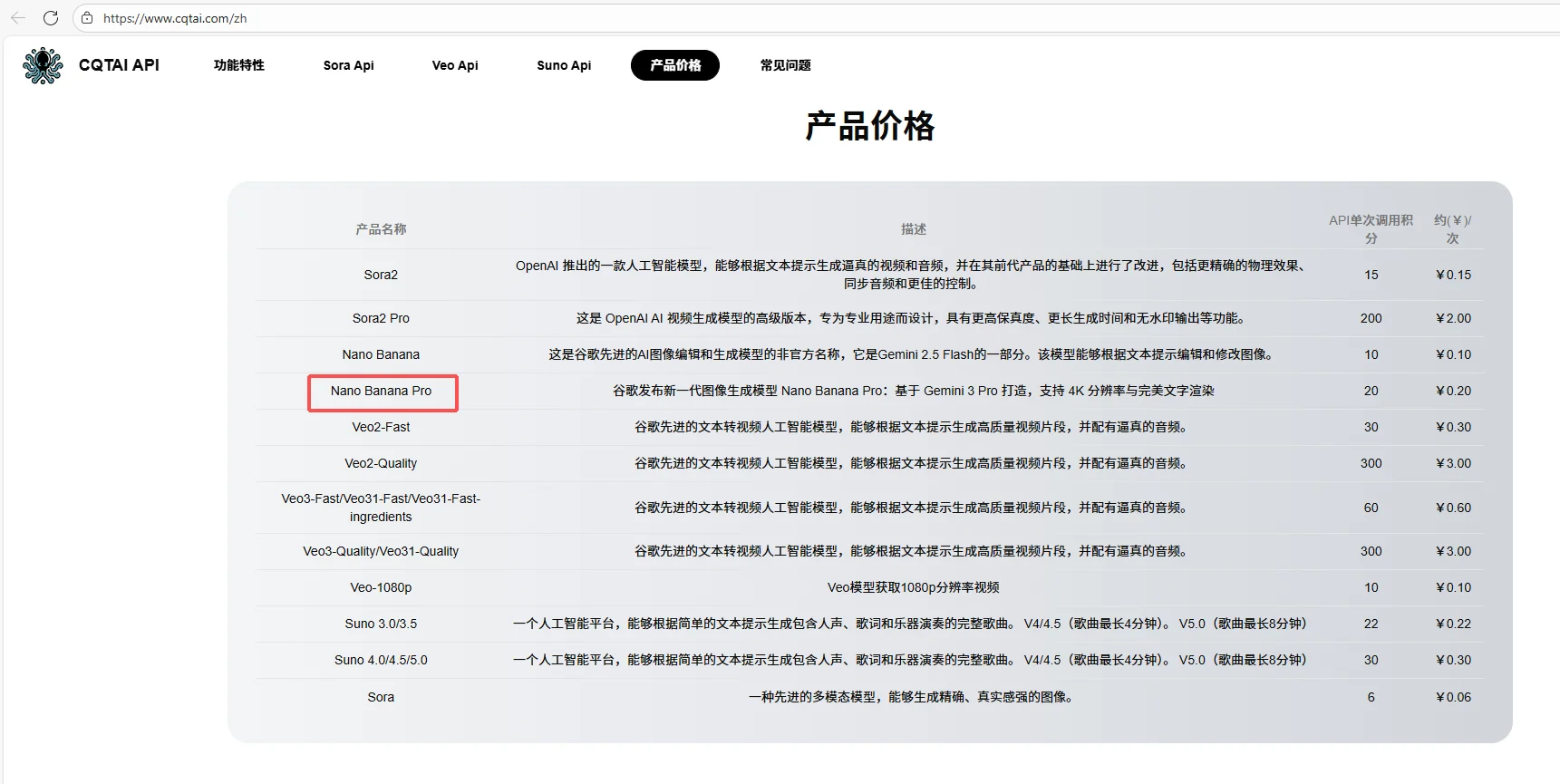
Task: Reload the page with refresh icon
Action: click(51, 18)
